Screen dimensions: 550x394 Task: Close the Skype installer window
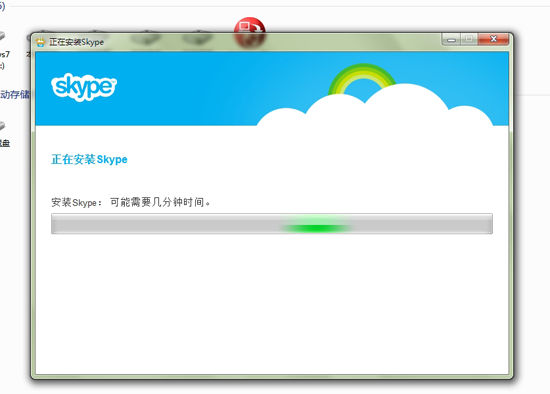click(x=493, y=39)
